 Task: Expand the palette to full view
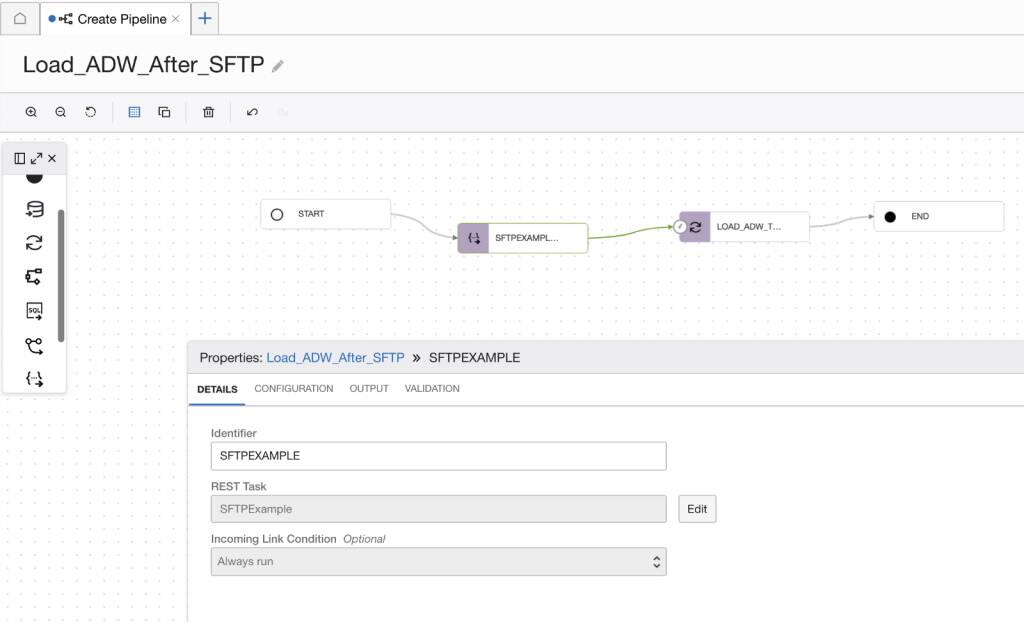(37, 157)
